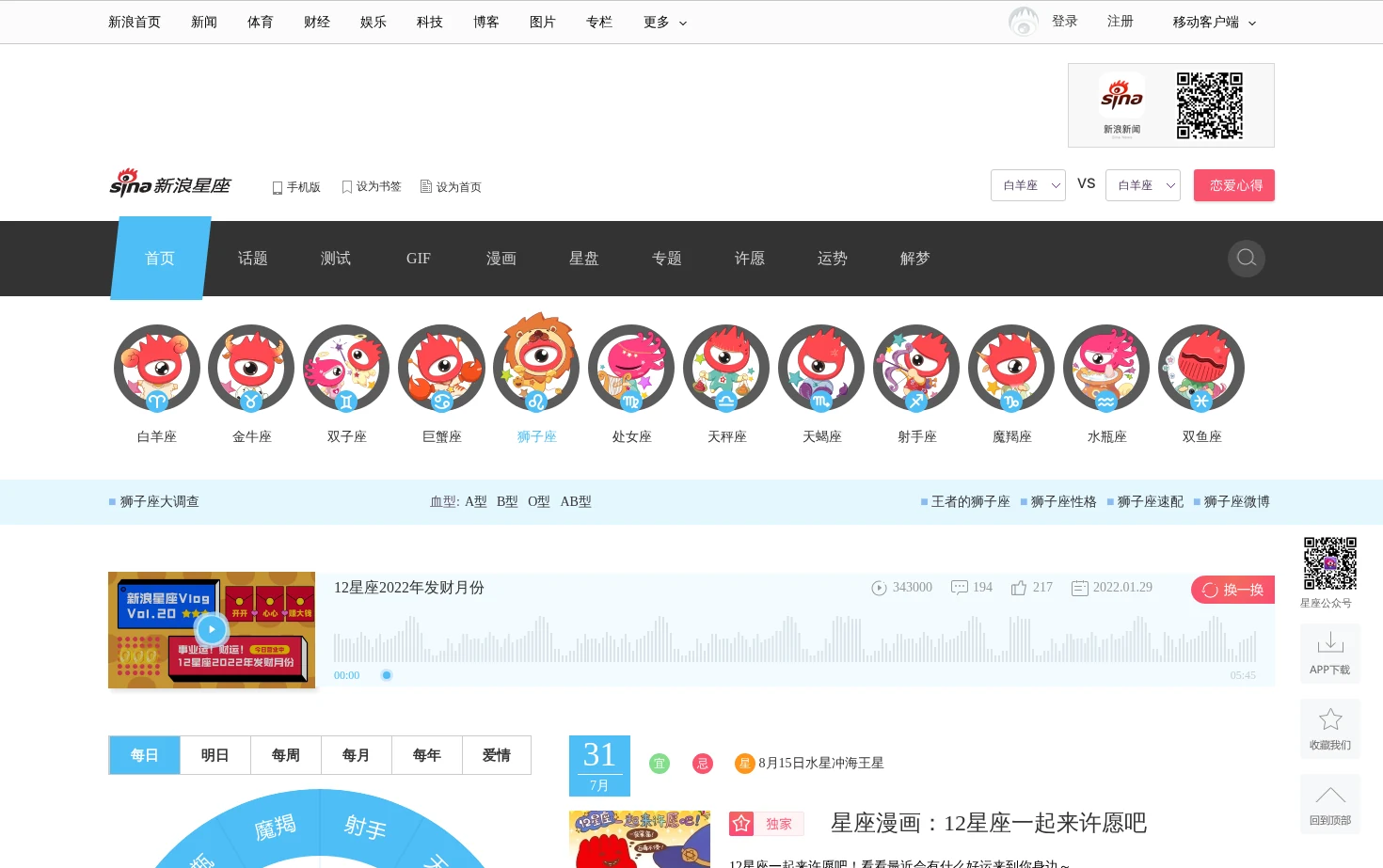Viewport: 1383px width, 868px height.
Task: Click the 新浪星座 sina logo
Action: pos(170,183)
